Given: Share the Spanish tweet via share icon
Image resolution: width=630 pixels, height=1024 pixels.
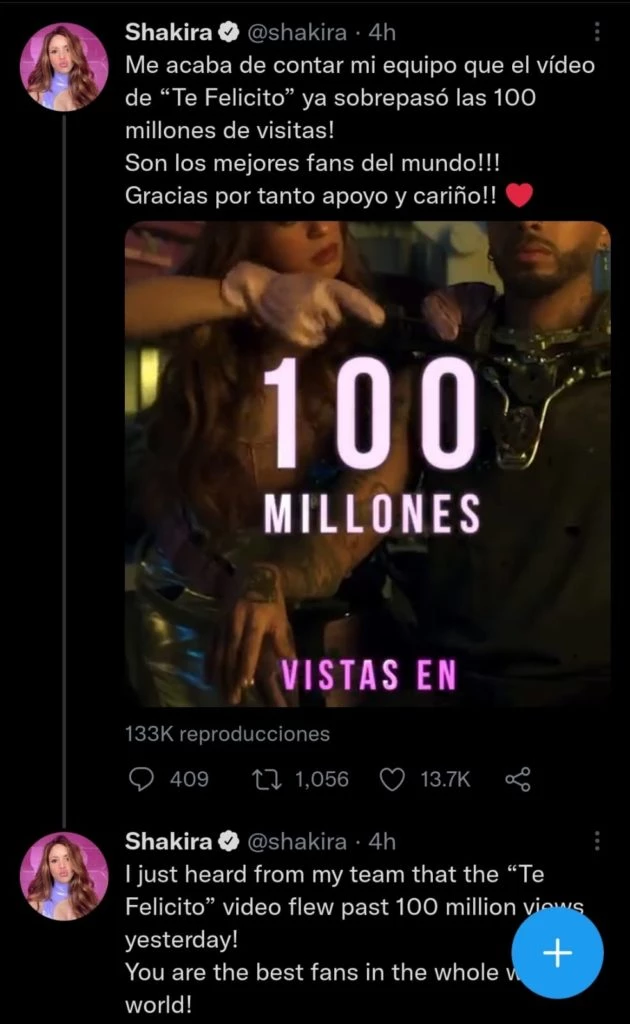Looking at the screenshot, I should [517, 779].
